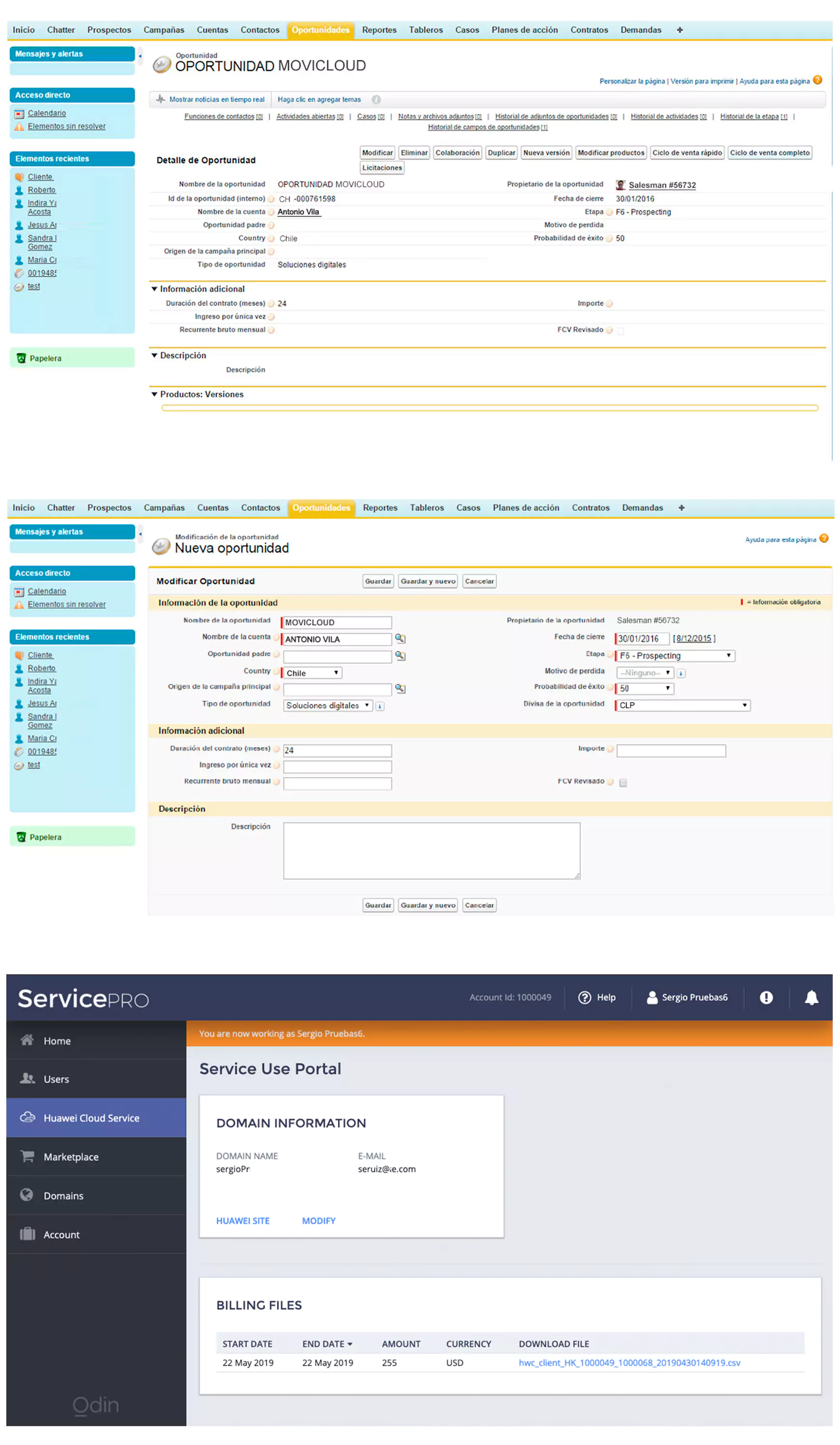The height and width of the screenshot is (1445, 840).
Task: Open Tableros tab in second Salesforce navigation
Action: pos(427,507)
